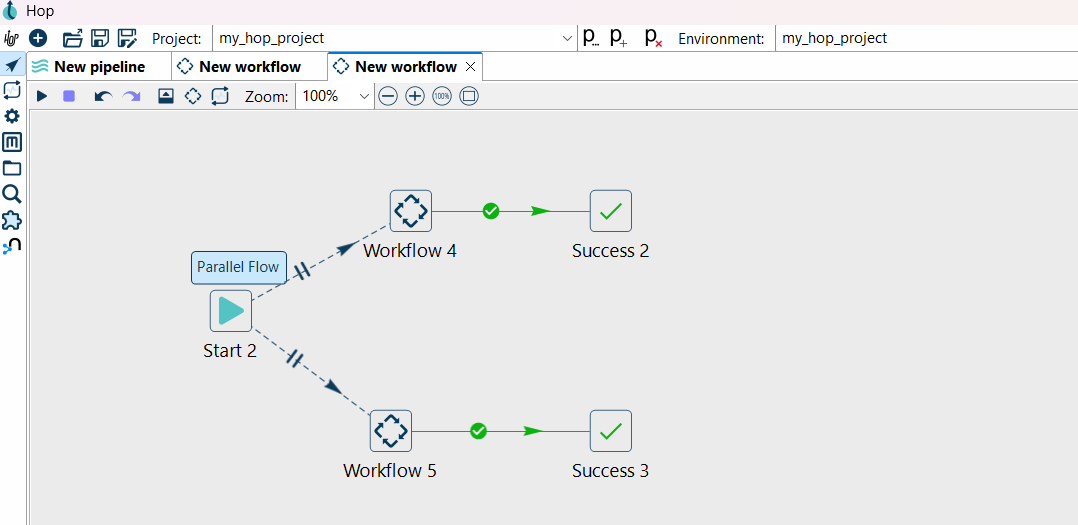Open the Zoom percentage dropdown
This screenshot has width=1078, height=525.
tap(364, 96)
